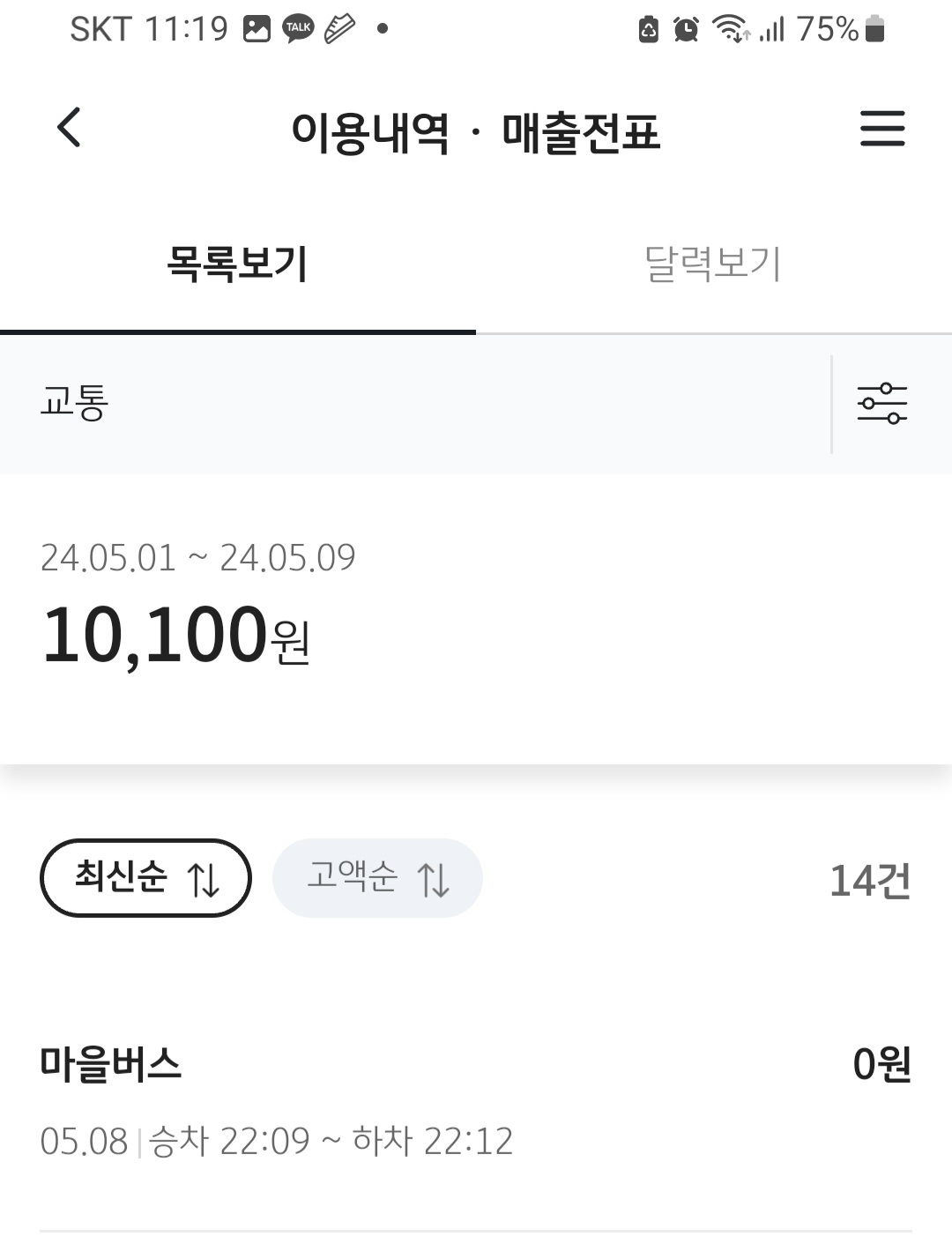Sort by 고액순 (highest amount)
This screenshot has width=952, height=1244.
(377, 878)
